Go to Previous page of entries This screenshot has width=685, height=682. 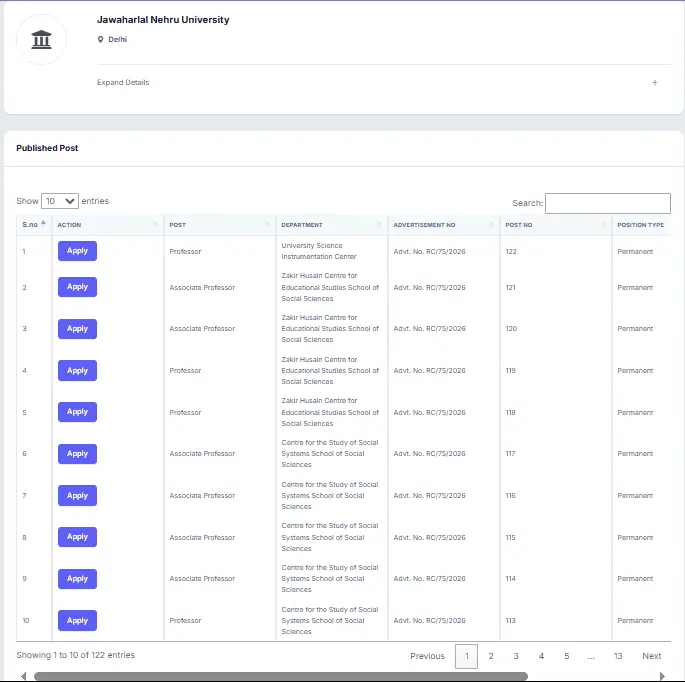[427, 656]
